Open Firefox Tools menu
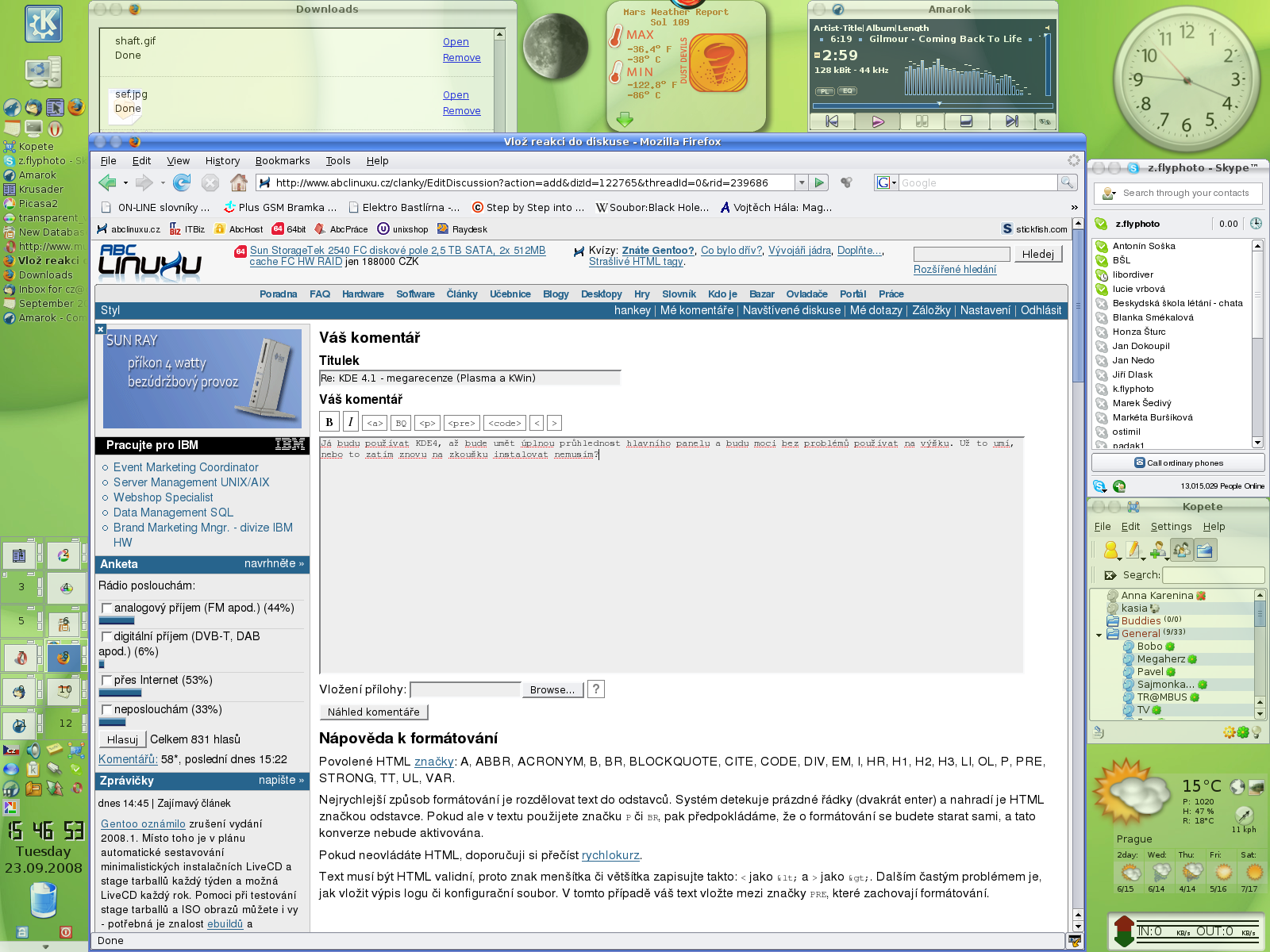Viewport: 1270px width, 952px height. [x=337, y=161]
